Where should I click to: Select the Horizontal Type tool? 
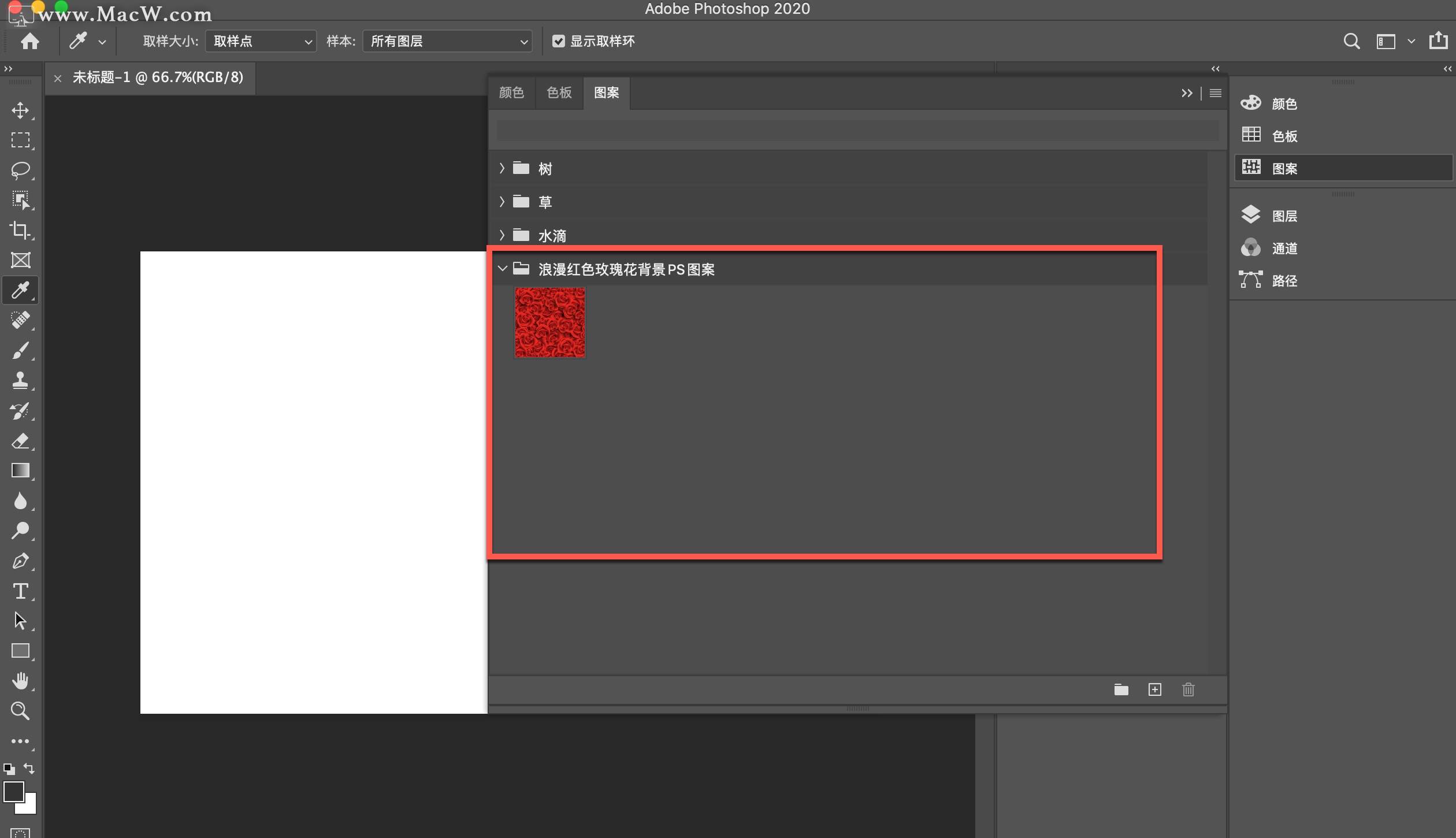point(20,591)
